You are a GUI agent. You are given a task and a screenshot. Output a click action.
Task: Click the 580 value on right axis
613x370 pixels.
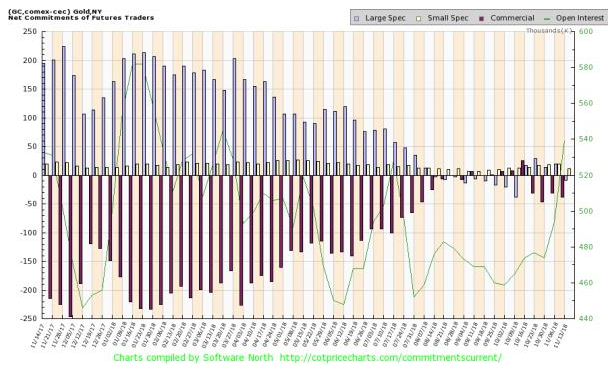pyautogui.click(x=585, y=68)
